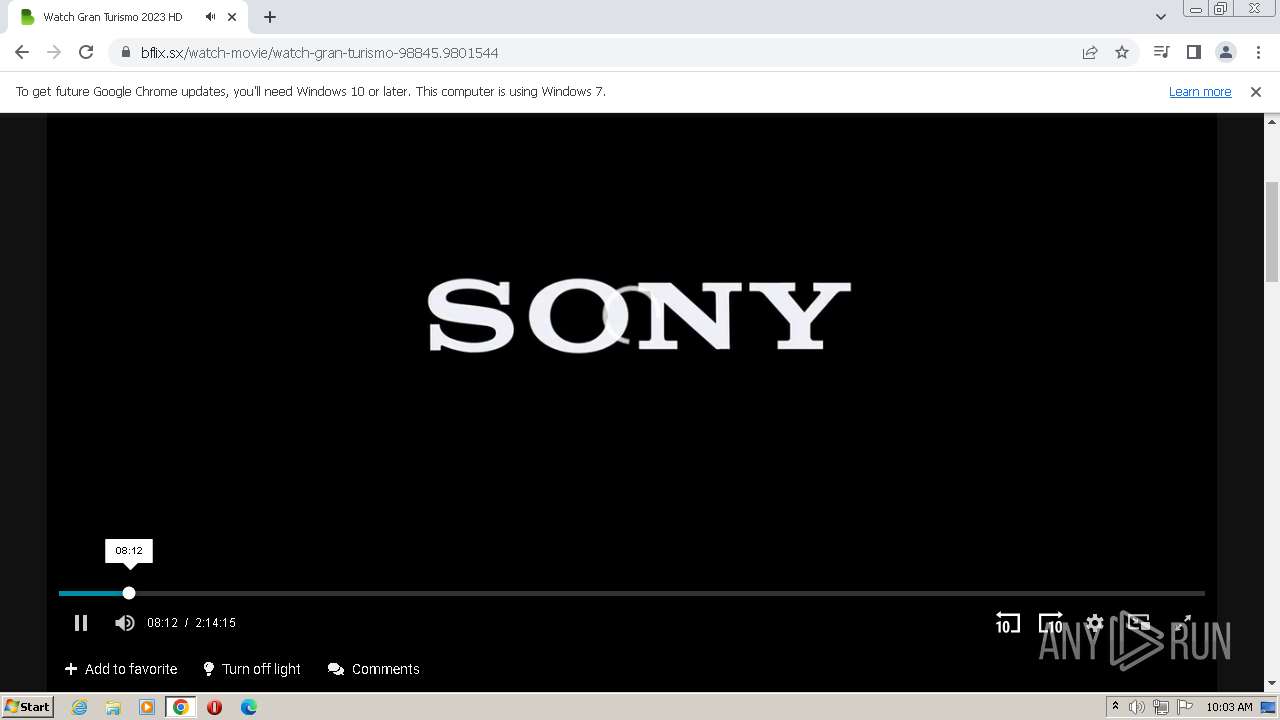Viewport: 1280px width, 720px height.
Task: Bookmark this page with star
Action: [1122, 52]
